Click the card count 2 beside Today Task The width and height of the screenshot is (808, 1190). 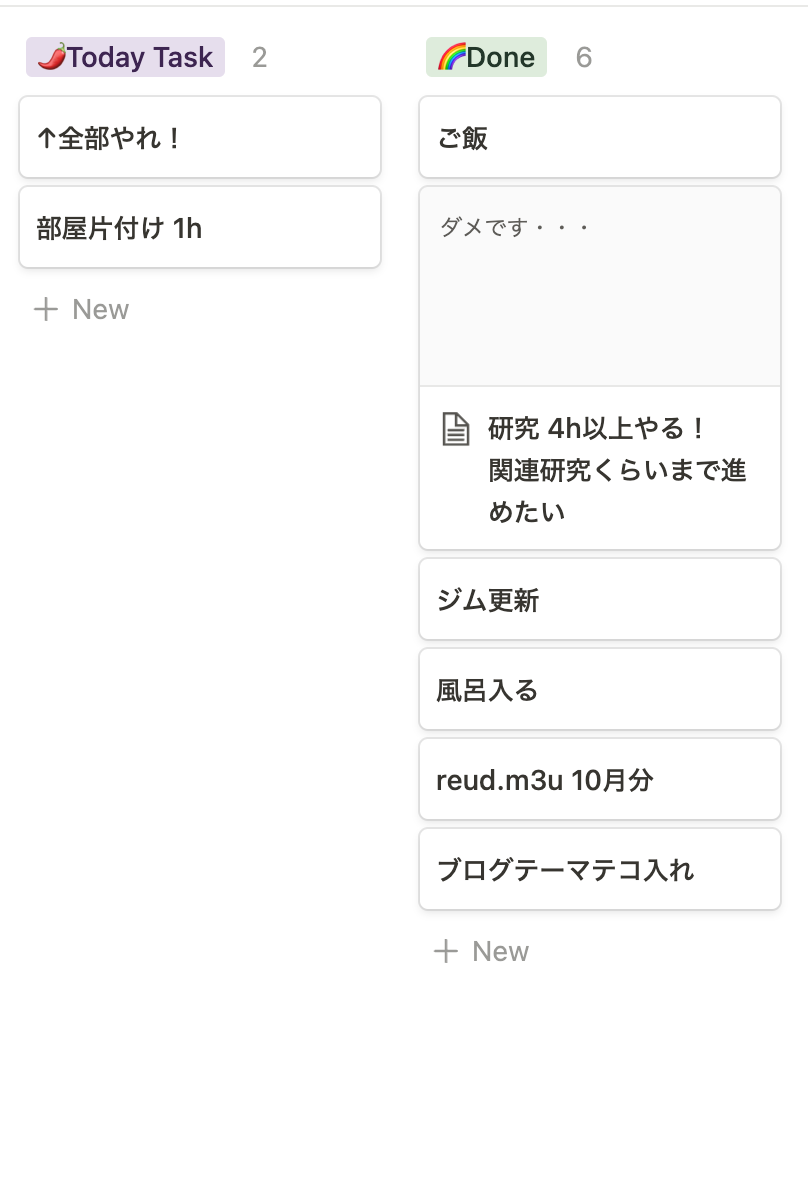click(x=259, y=58)
